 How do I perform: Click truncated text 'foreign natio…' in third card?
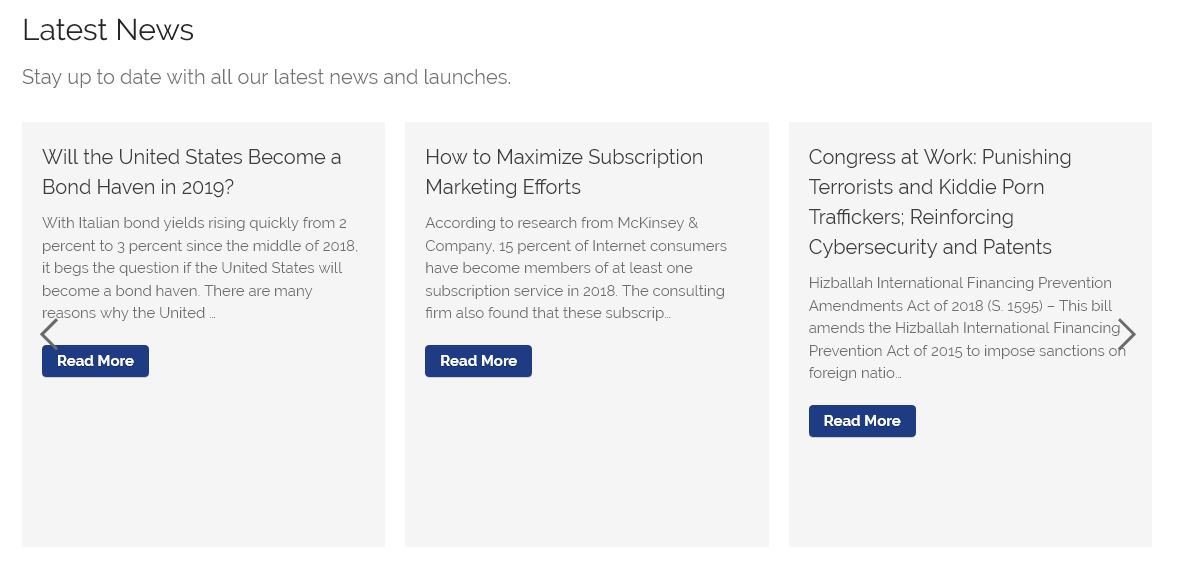855,373
